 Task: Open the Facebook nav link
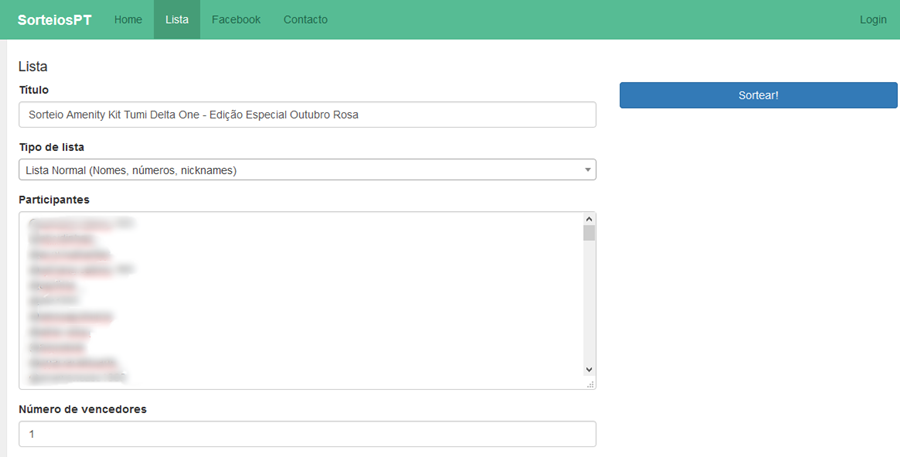point(236,20)
